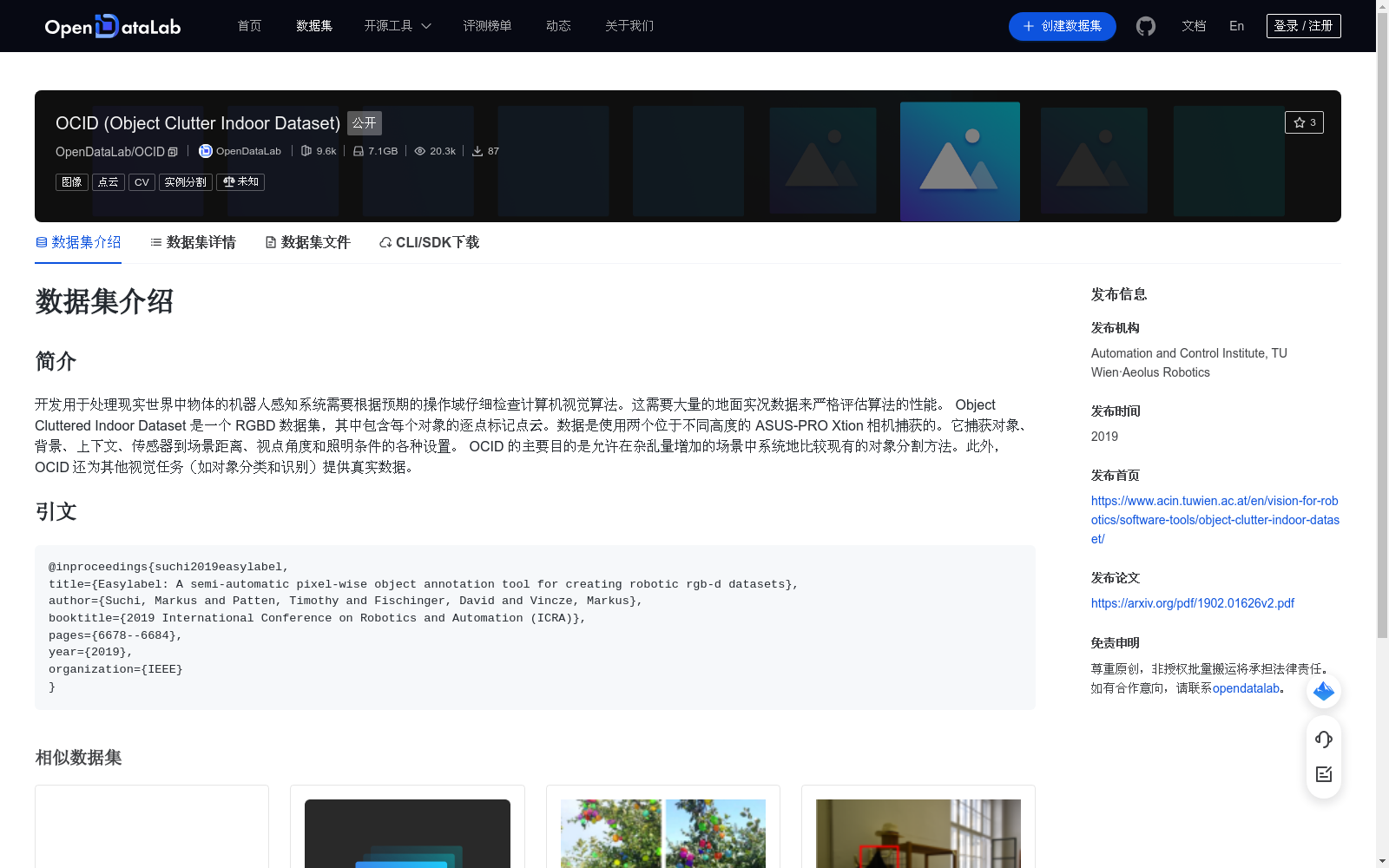The image size is (1389, 868).
Task: Toggle the 公开 visibility badge
Action: [364, 123]
